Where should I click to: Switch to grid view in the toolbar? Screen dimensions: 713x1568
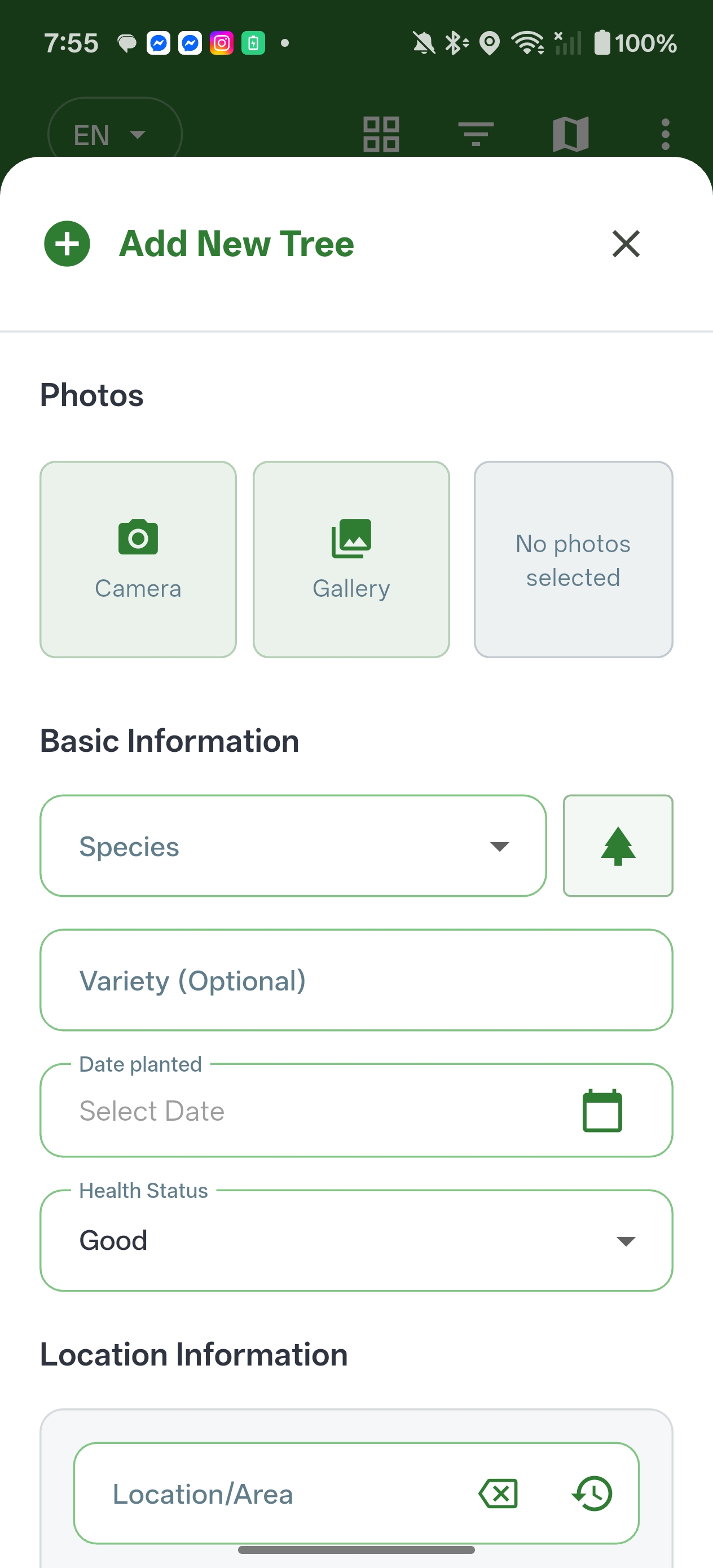tap(380, 133)
